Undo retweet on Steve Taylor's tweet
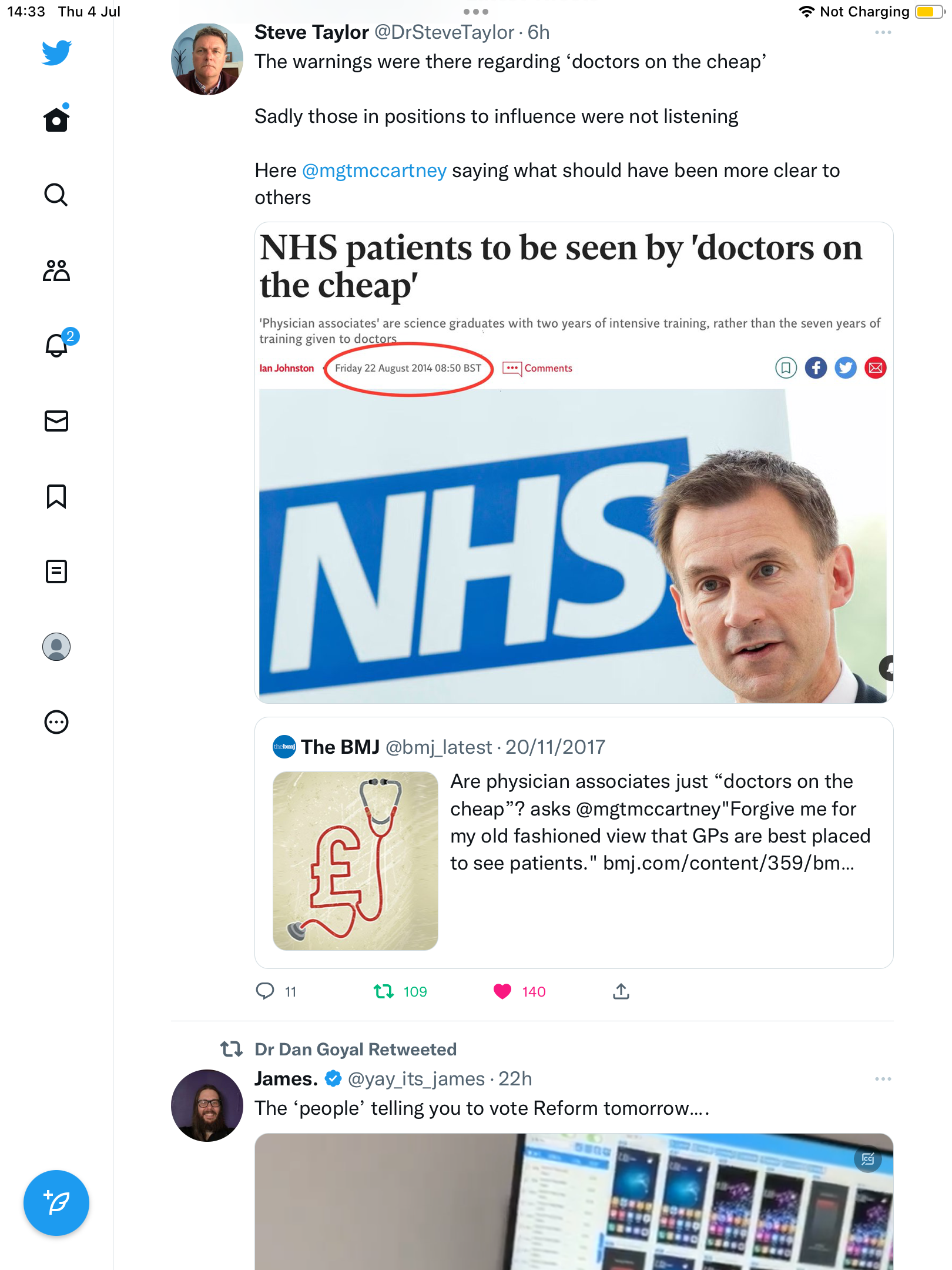This screenshot has height=1270, width=952. [x=384, y=992]
